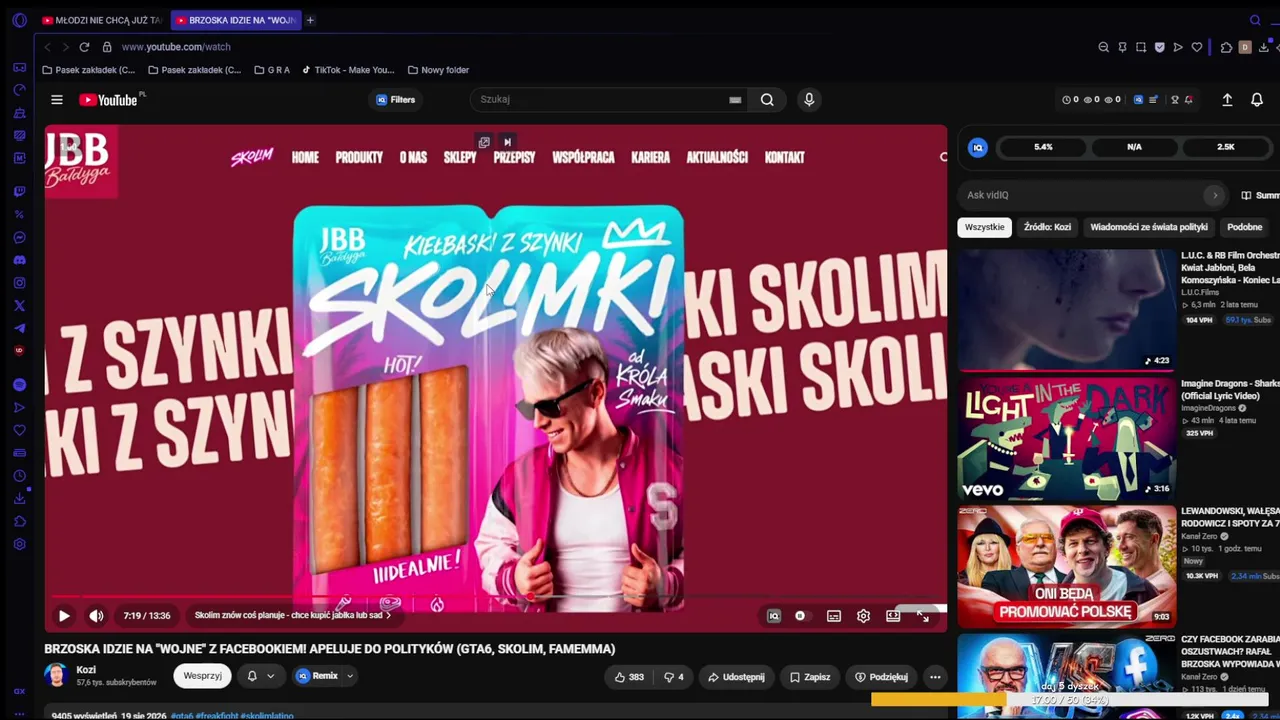Screen dimensions: 1280x720
Task: Open Messenger from the Opera sidebar
Action: coord(19,237)
